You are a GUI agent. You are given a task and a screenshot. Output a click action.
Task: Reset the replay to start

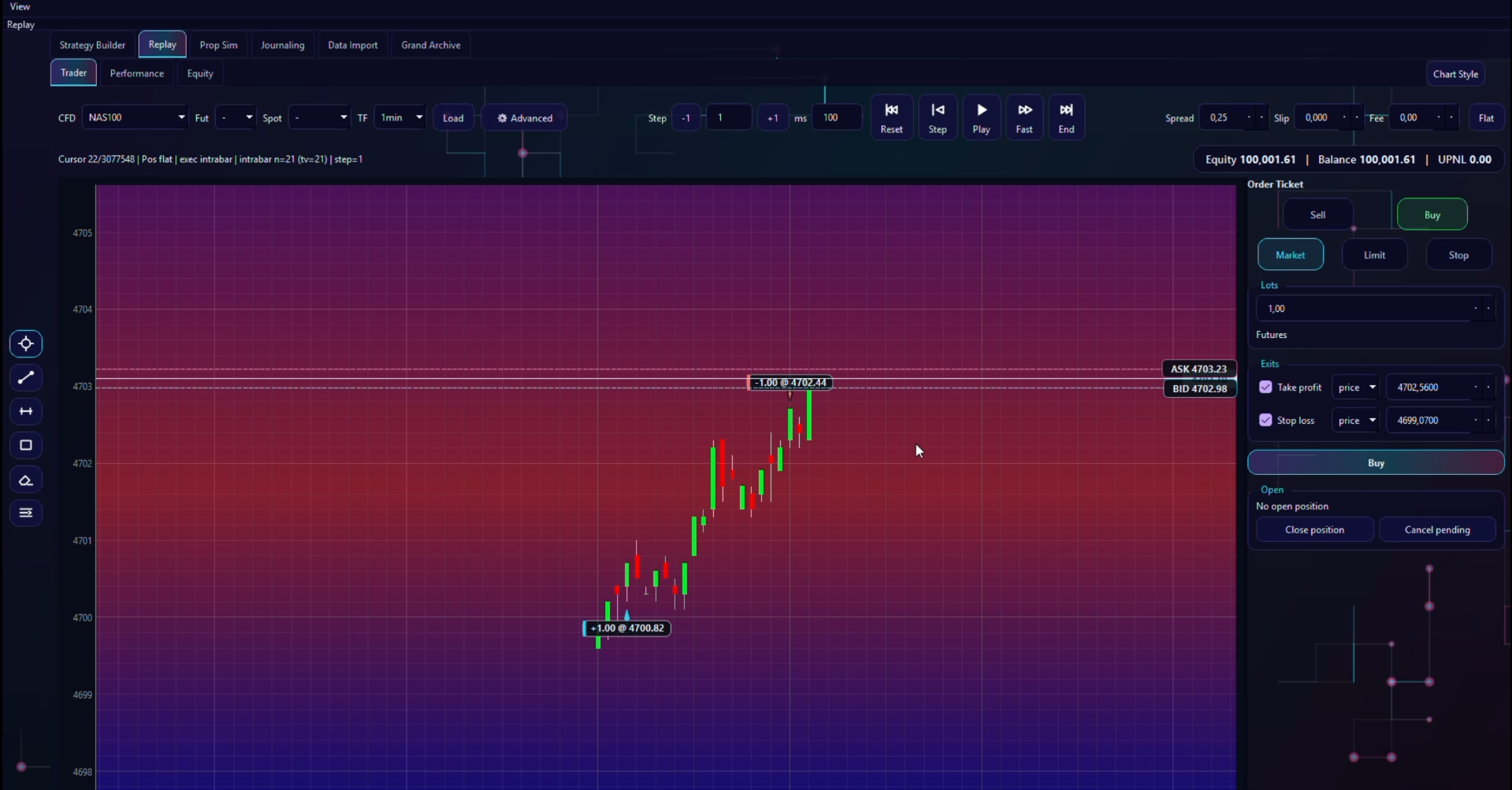891,117
